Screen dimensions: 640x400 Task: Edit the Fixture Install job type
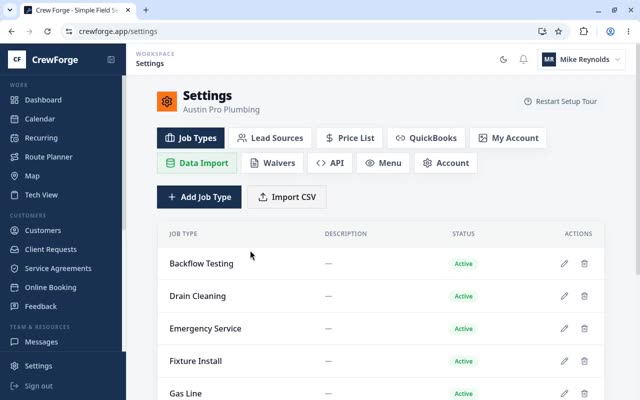coord(564,361)
